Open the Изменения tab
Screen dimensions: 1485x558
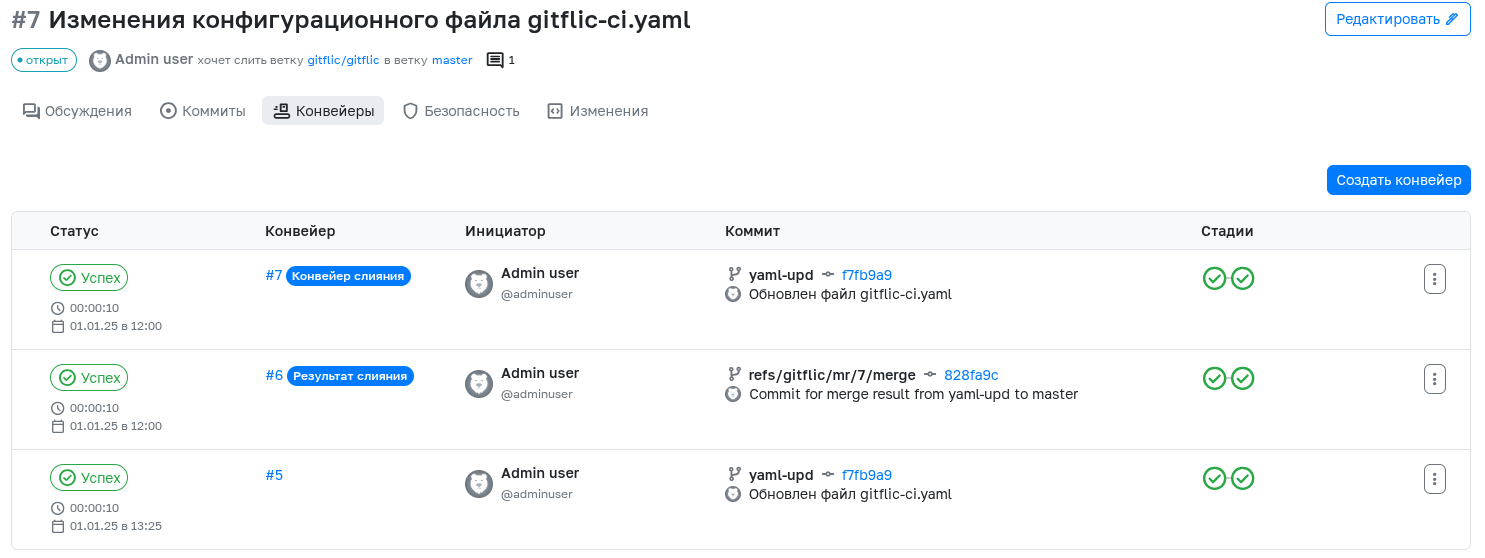(598, 111)
